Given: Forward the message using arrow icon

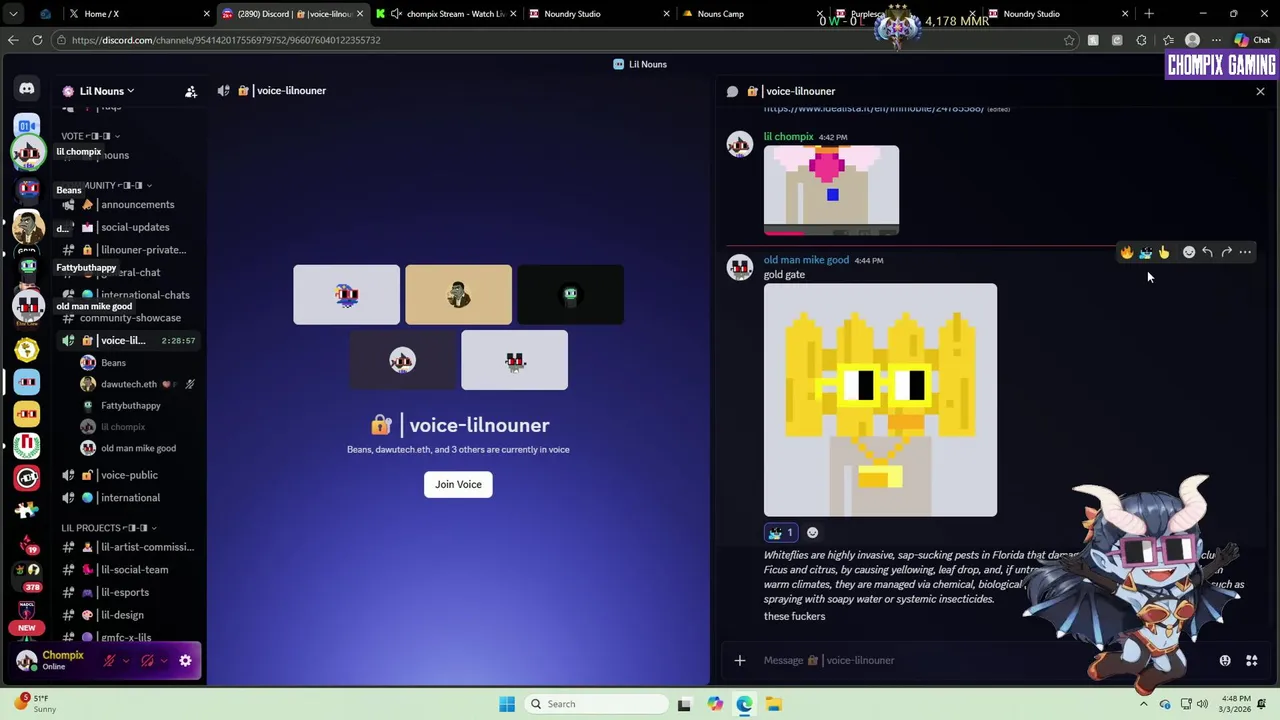Looking at the screenshot, I should click(x=1227, y=253).
